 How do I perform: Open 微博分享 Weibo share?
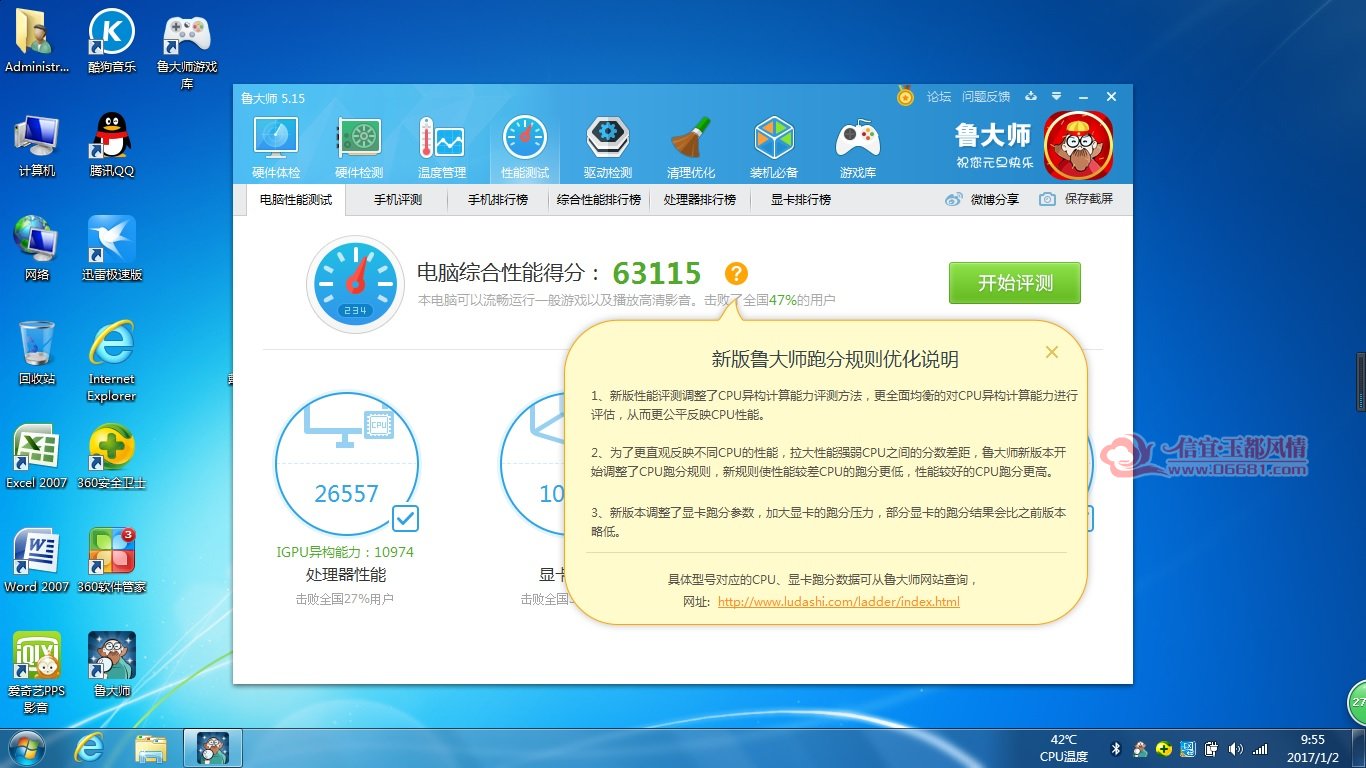tap(982, 199)
